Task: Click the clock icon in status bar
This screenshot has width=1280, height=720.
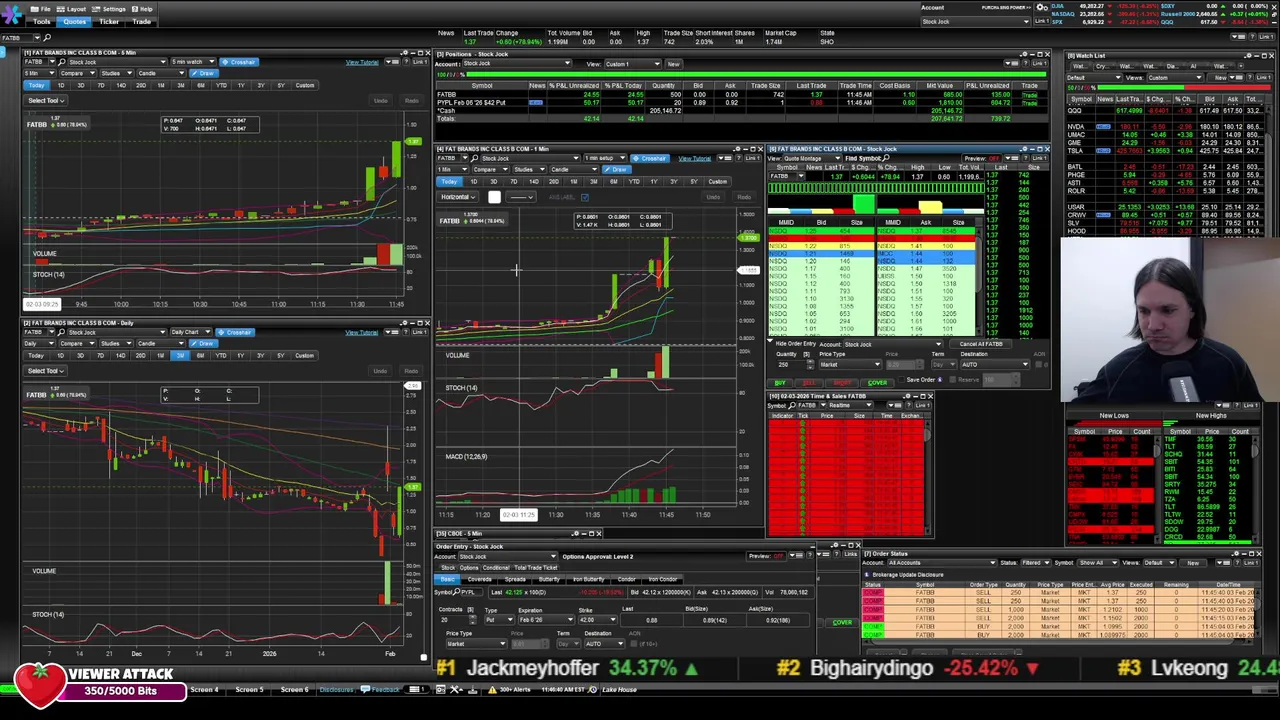Action: point(593,689)
